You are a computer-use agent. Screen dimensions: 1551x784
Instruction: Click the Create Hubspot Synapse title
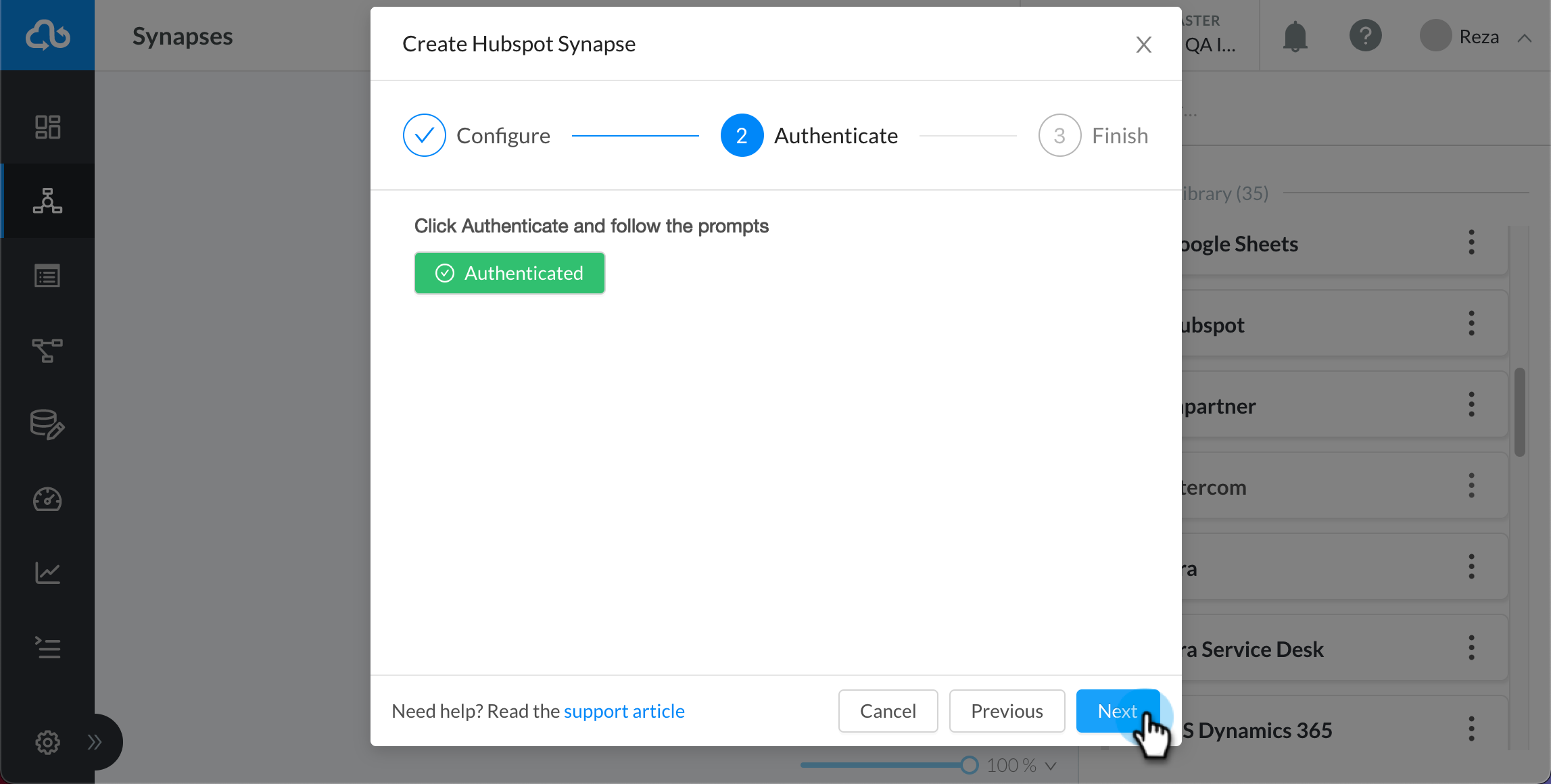coord(519,44)
